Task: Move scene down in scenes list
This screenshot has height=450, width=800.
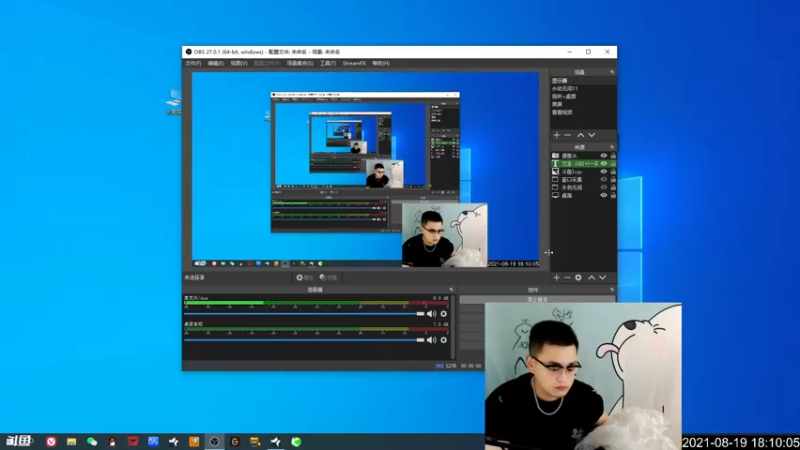Action: pyautogui.click(x=592, y=135)
